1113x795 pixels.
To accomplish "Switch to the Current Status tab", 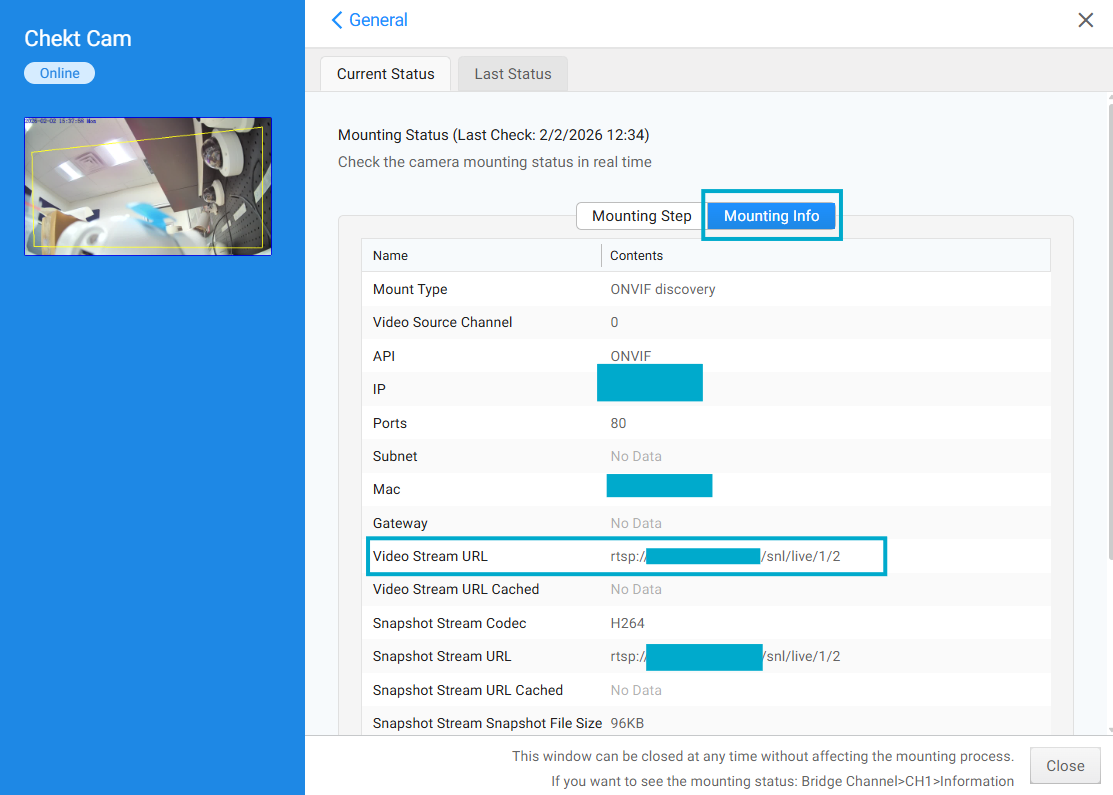I will tap(385, 74).
